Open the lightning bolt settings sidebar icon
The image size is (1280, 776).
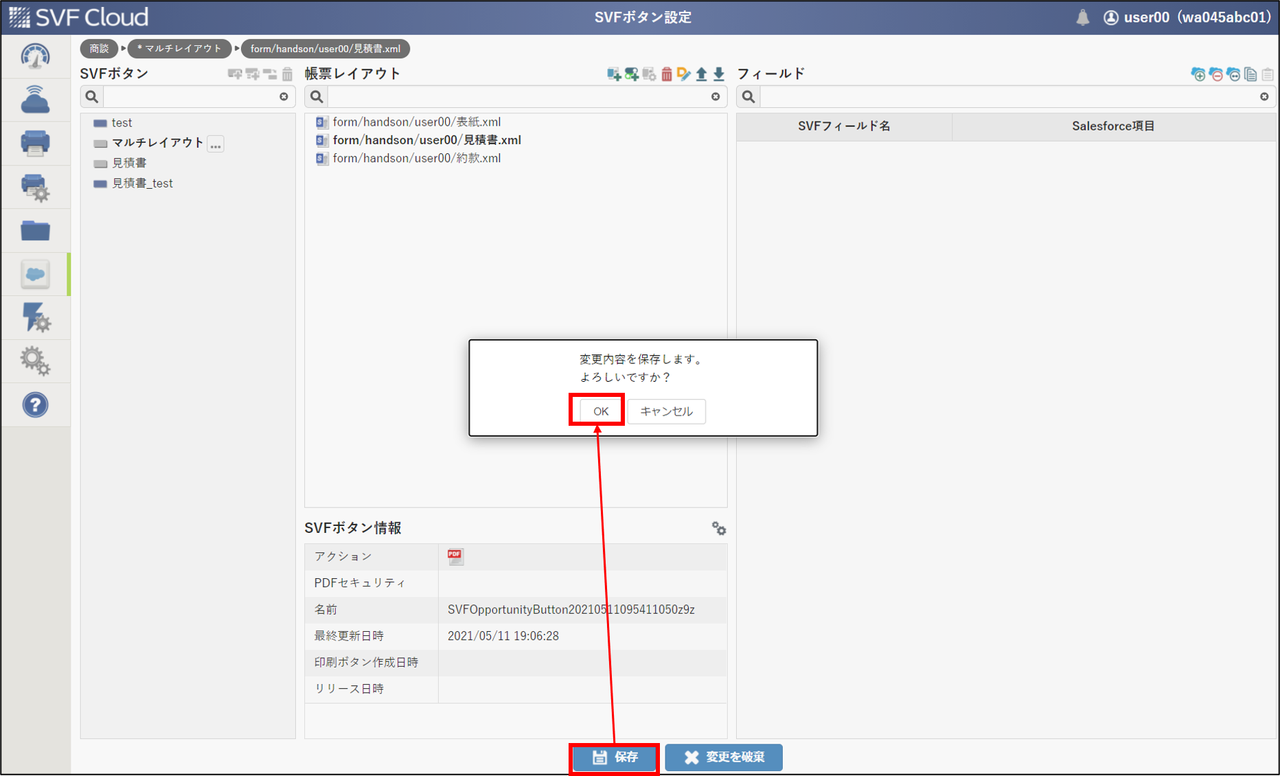(x=35, y=318)
